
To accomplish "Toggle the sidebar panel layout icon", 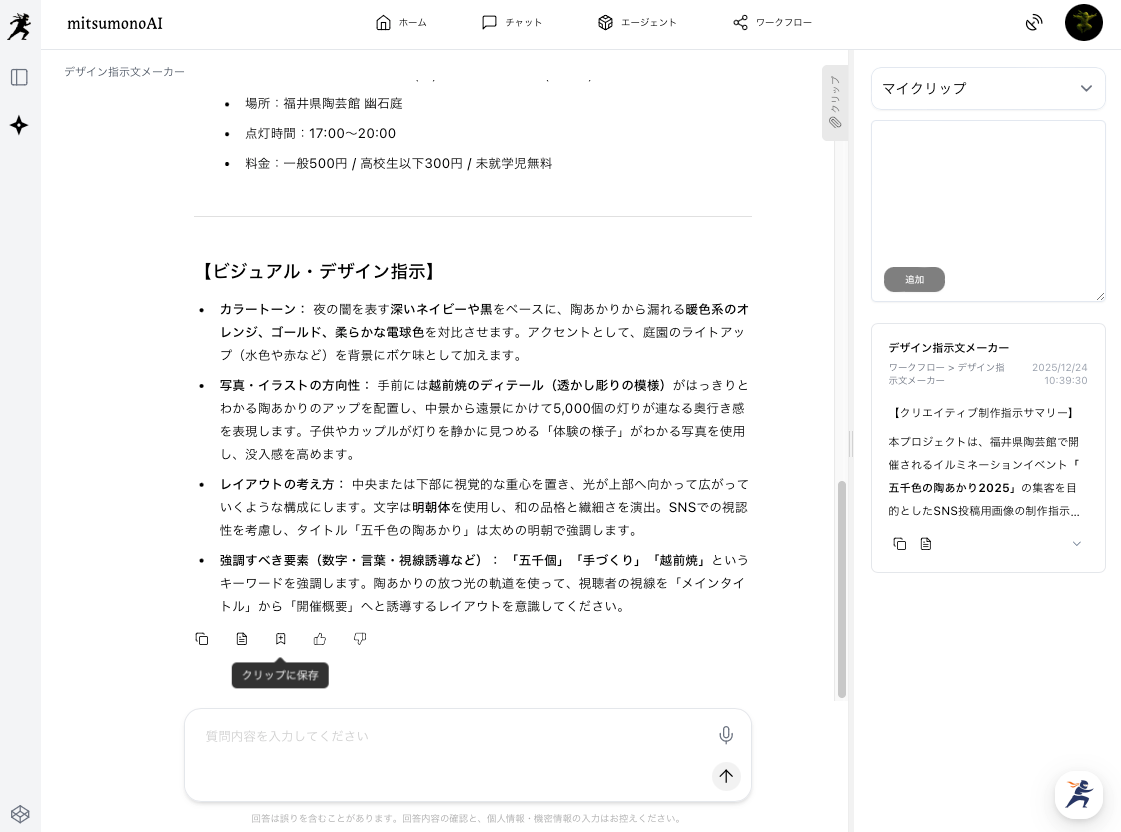I will (19, 77).
